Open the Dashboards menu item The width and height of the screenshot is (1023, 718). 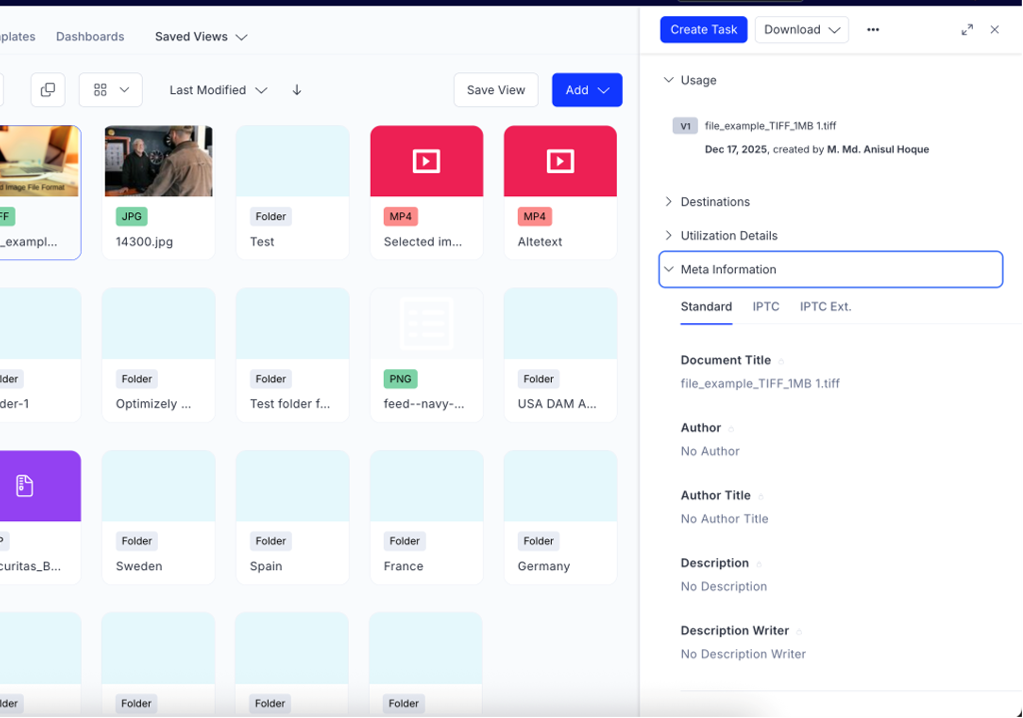click(89, 36)
